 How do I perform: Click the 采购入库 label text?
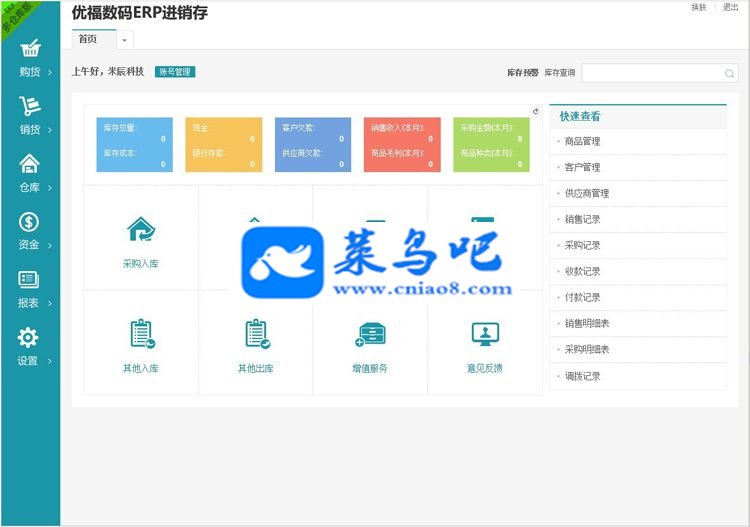pos(141,264)
